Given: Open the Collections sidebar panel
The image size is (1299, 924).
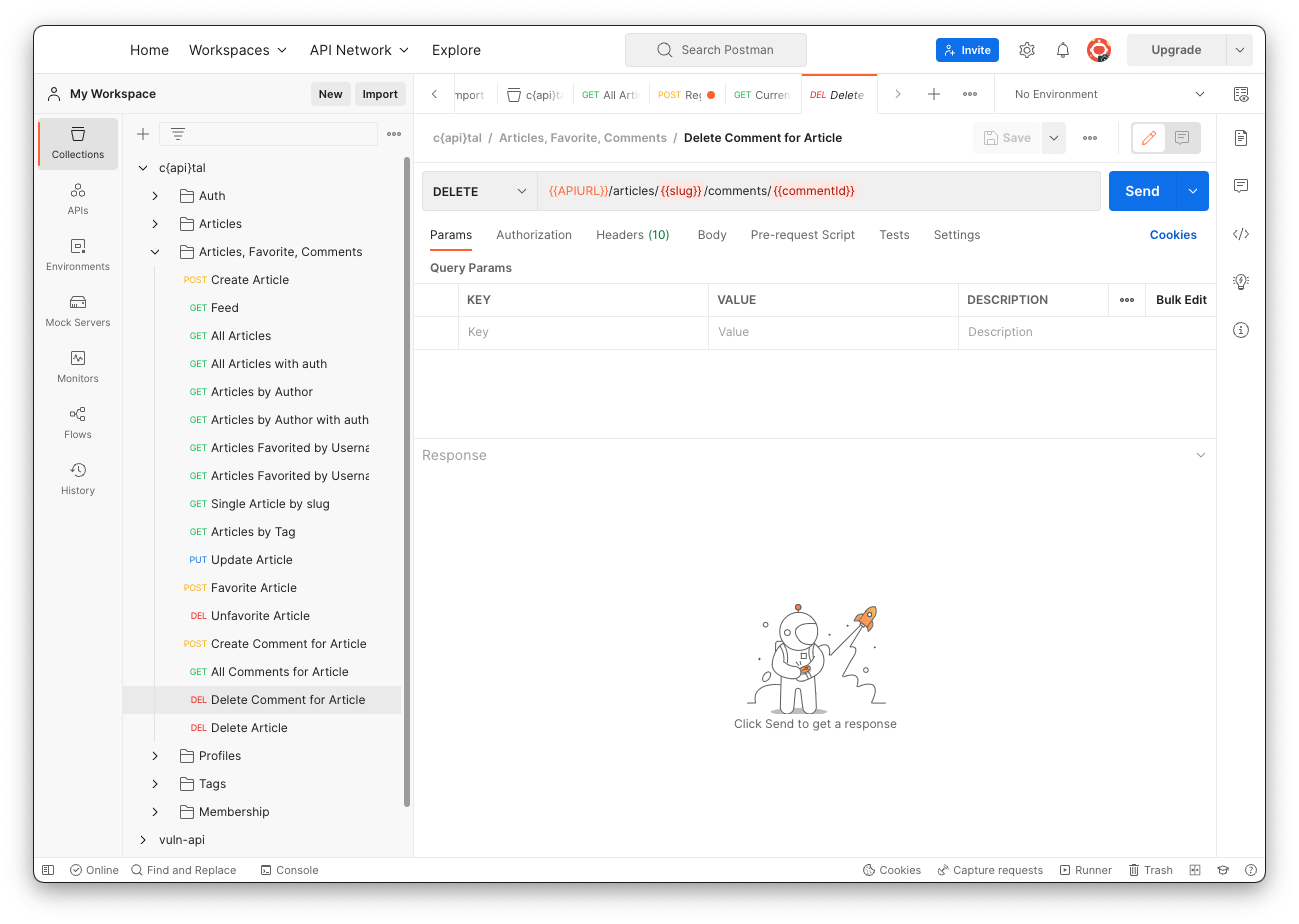Looking at the screenshot, I should [x=78, y=143].
